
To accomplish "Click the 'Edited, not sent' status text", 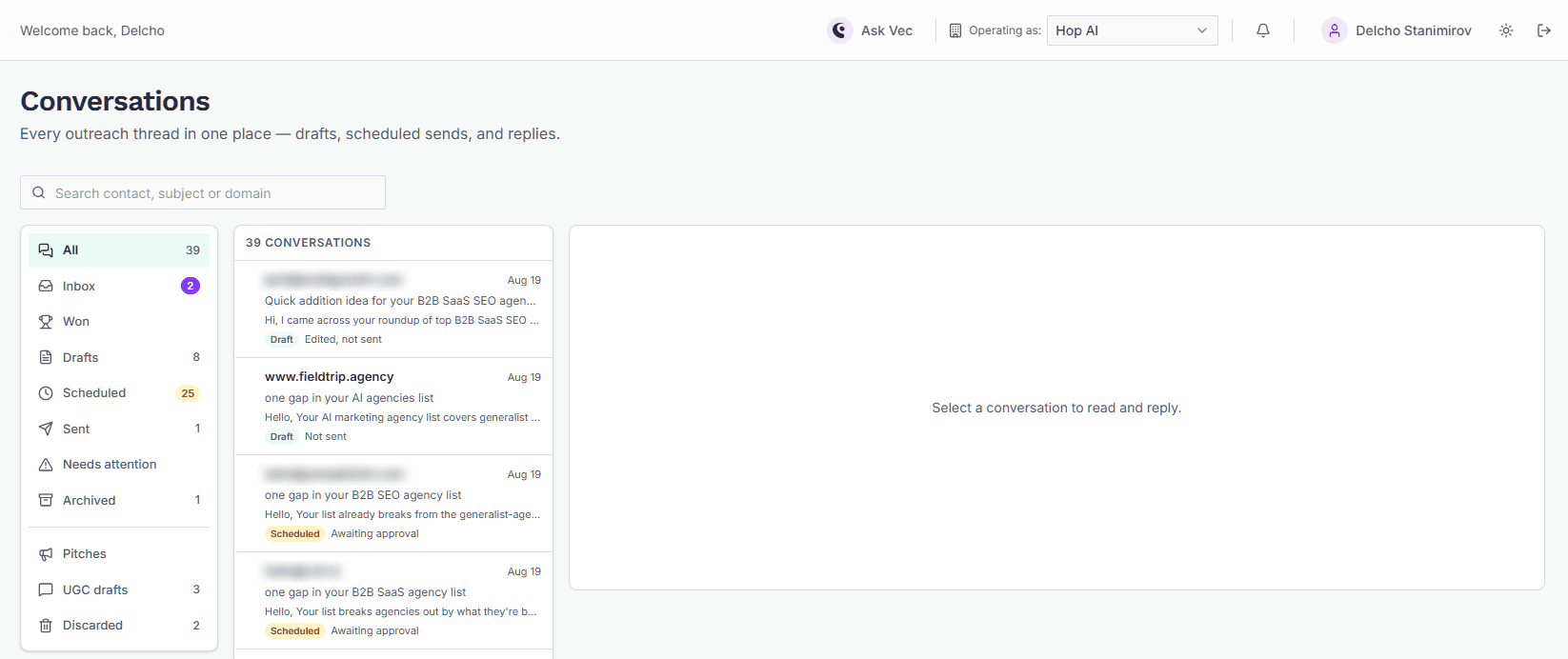I will (x=343, y=339).
